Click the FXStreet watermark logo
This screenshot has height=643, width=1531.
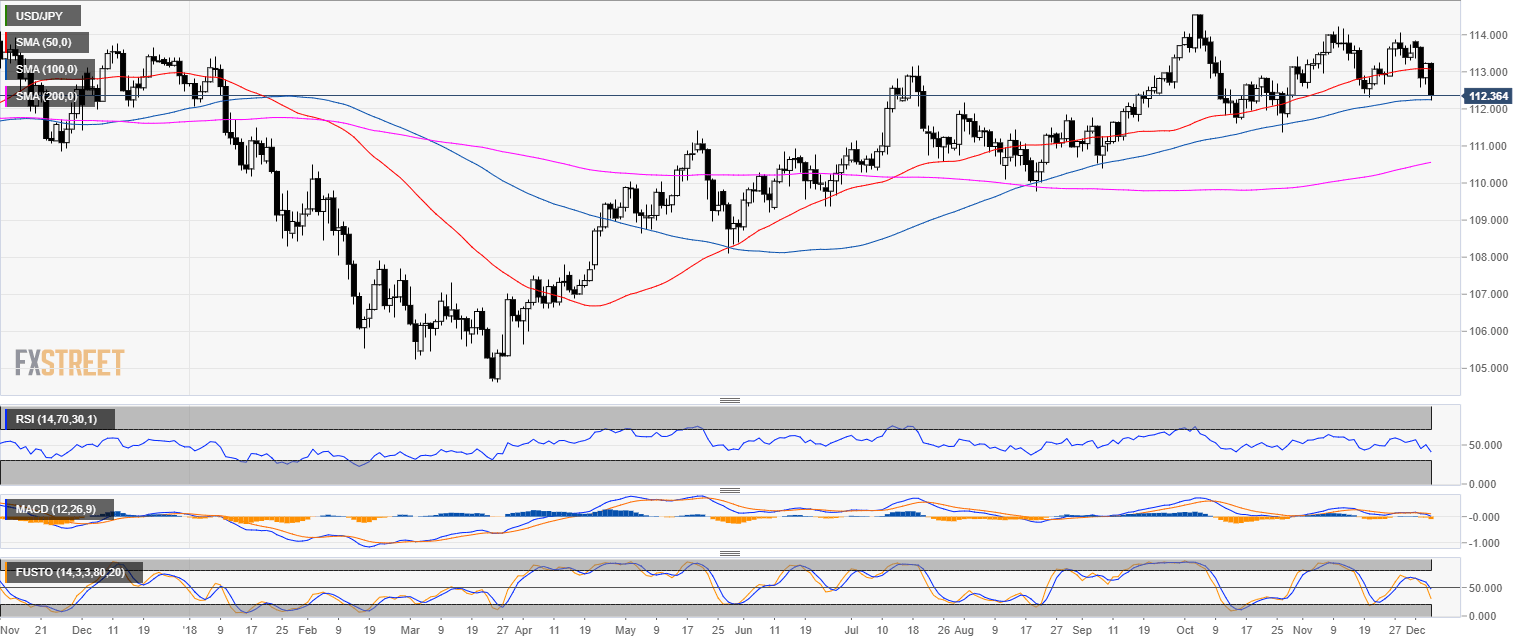pyautogui.click(x=69, y=362)
